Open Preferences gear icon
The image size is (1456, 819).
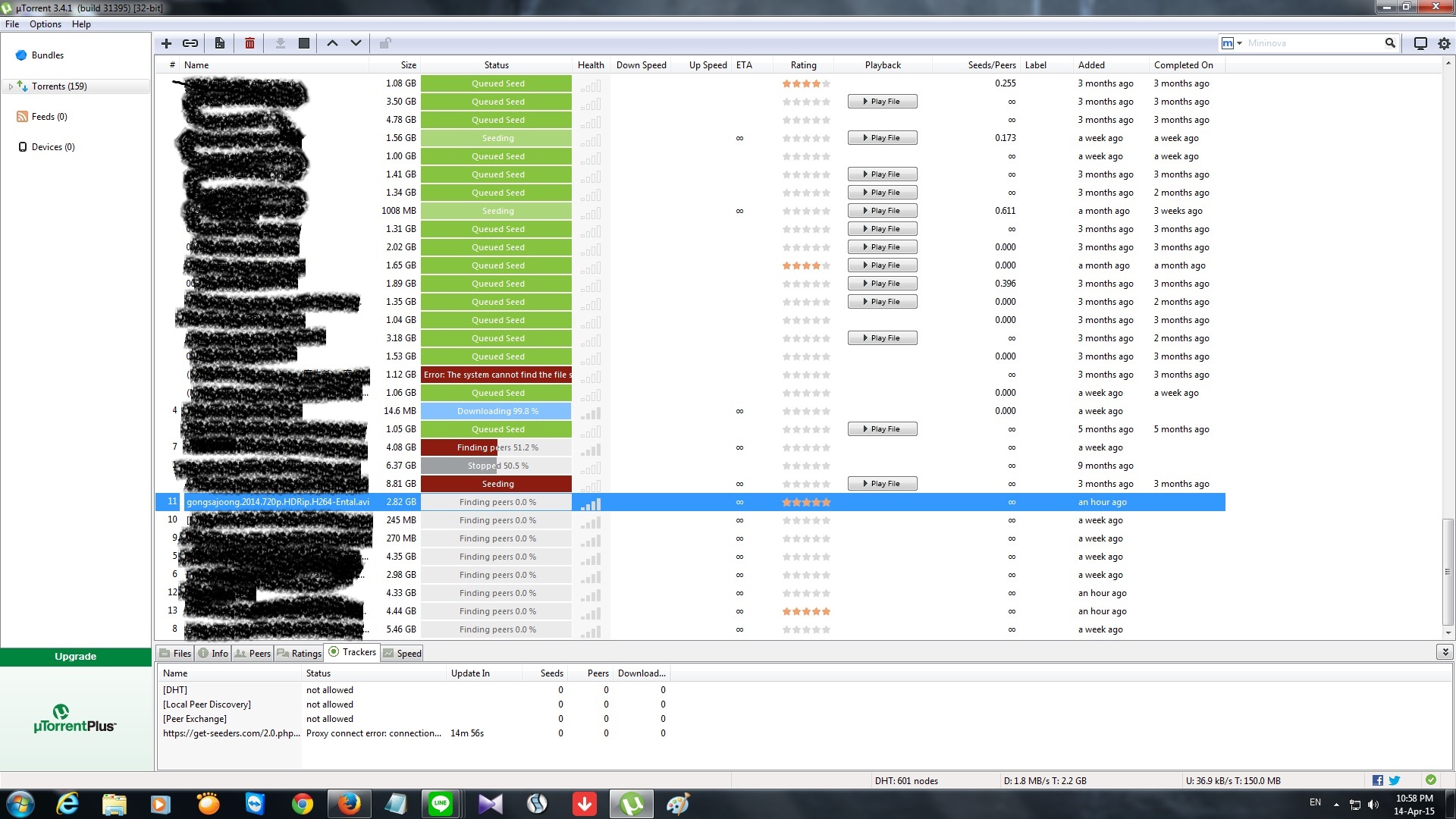[1444, 43]
